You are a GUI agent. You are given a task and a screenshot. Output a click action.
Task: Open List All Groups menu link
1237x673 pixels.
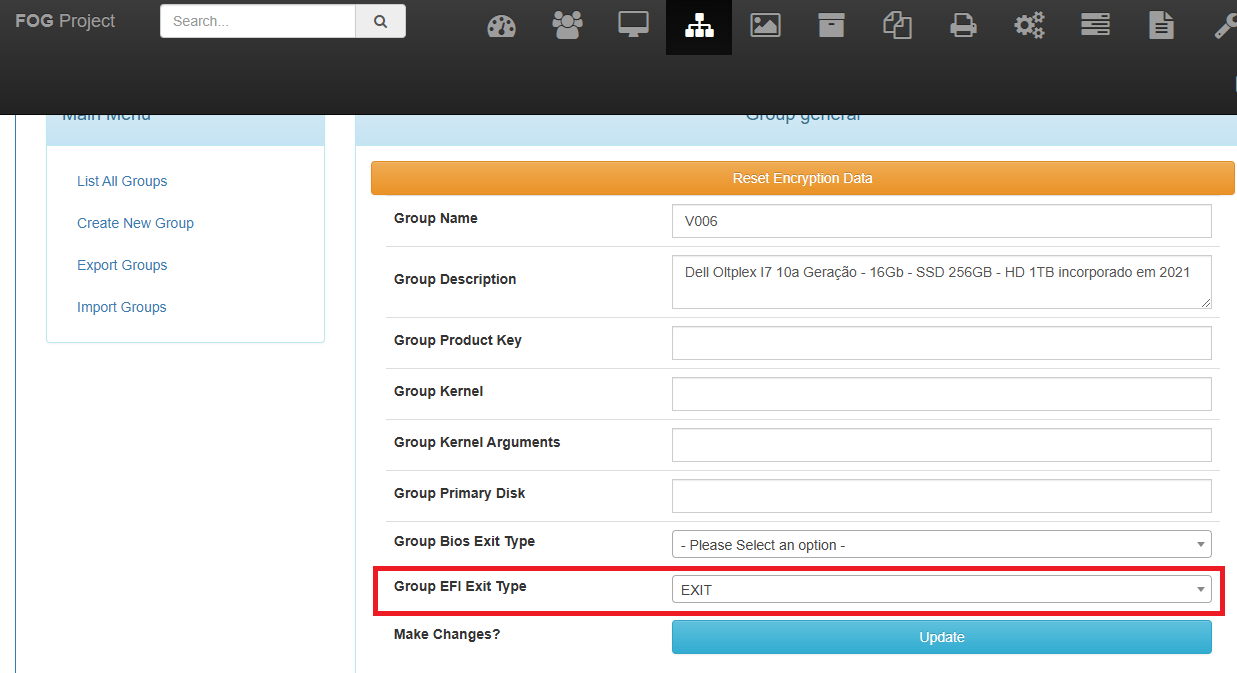[122, 181]
